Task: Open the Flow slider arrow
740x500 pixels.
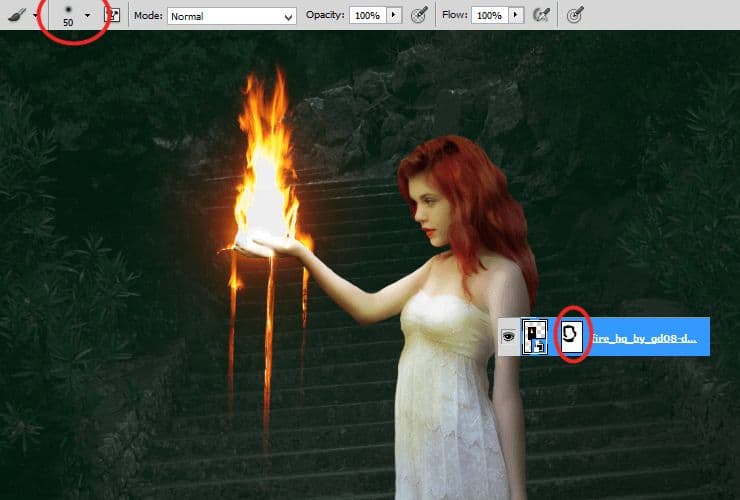Action: tap(516, 16)
